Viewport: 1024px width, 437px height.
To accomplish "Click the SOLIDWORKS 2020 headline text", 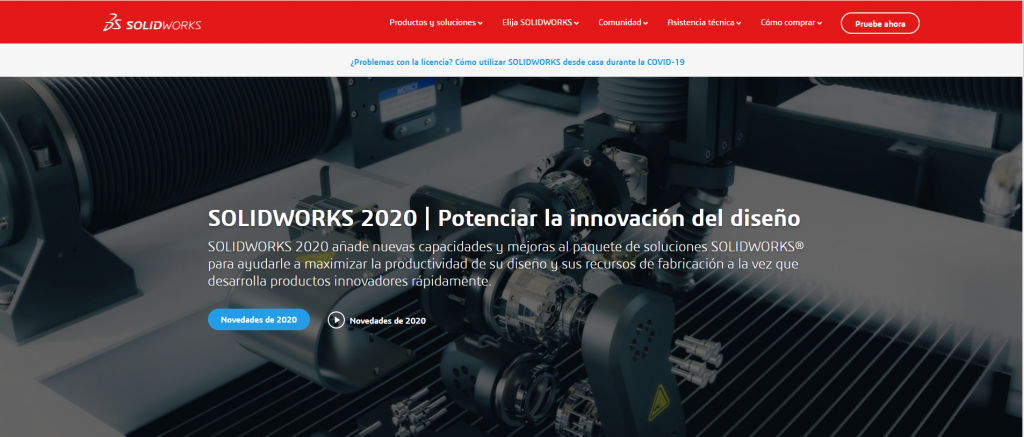I will [504, 218].
